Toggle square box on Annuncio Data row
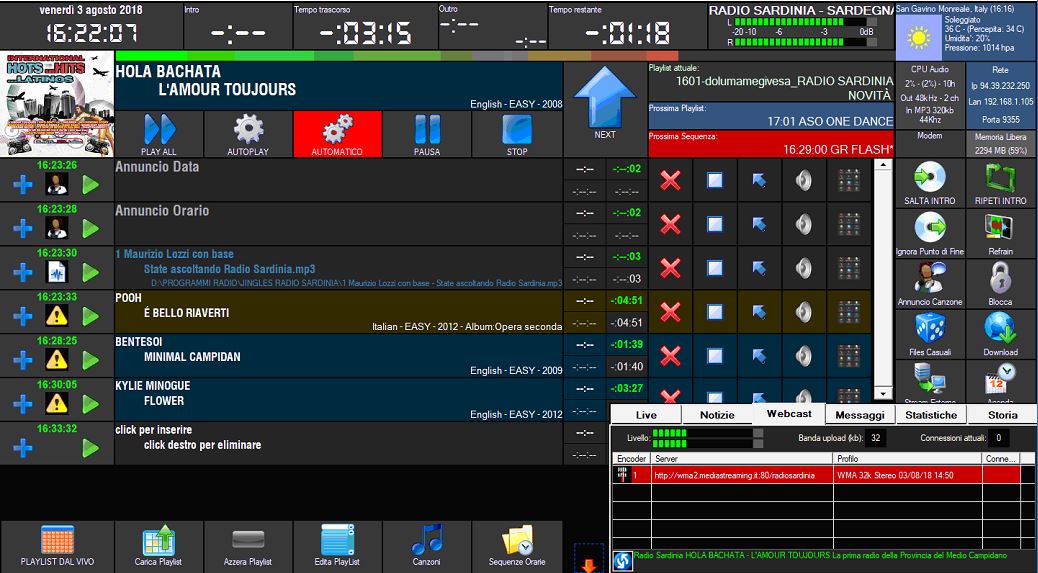The height and width of the screenshot is (573, 1038). tap(715, 180)
